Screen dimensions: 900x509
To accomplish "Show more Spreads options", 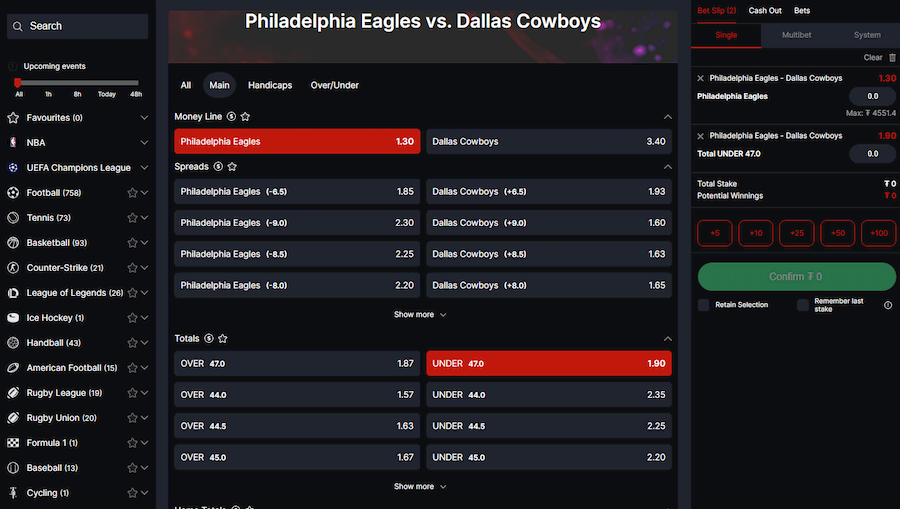I will [x=420, y=314].
